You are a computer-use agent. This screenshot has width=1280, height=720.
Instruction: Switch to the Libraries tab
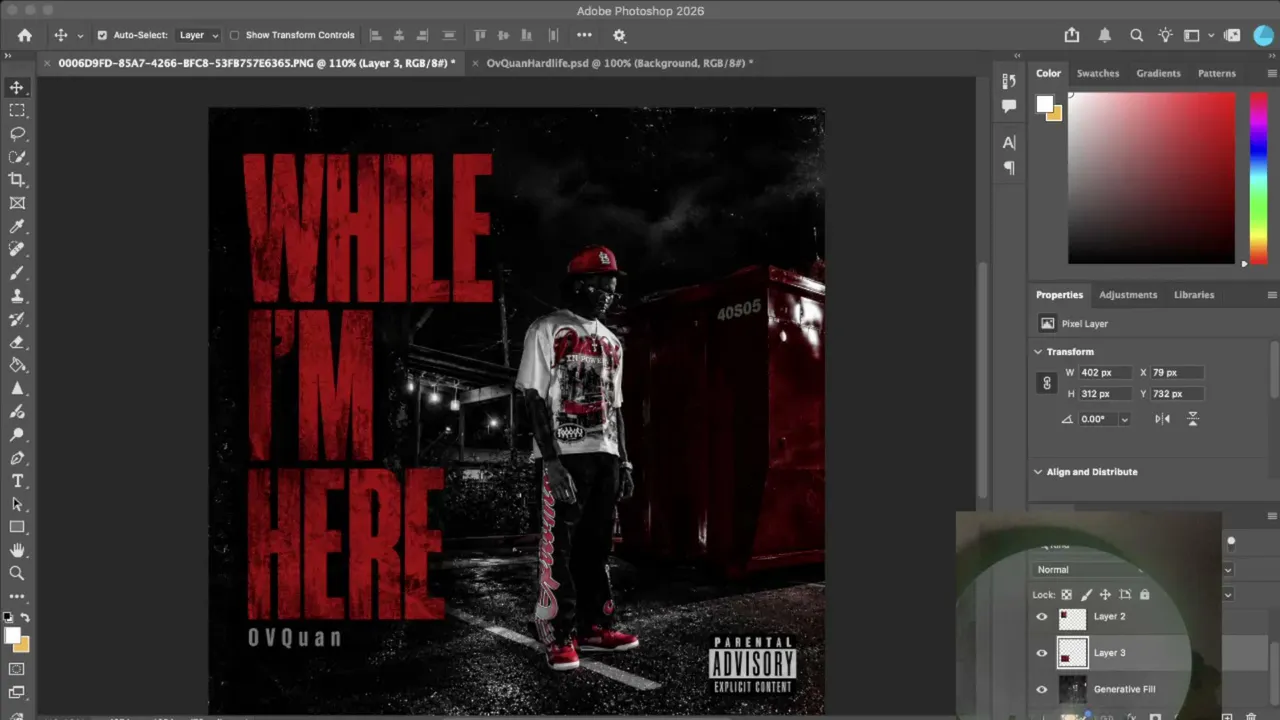click(x=1194, y=295)
